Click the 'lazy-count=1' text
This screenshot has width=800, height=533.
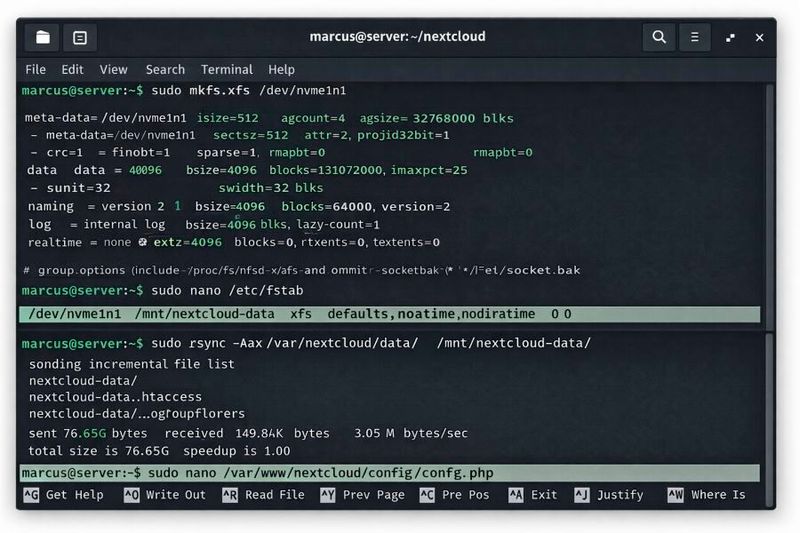(338, 224)
